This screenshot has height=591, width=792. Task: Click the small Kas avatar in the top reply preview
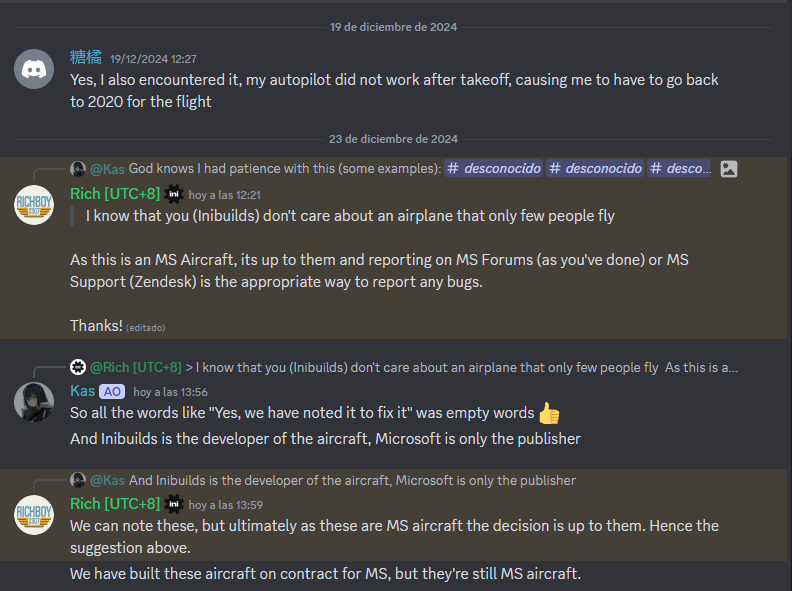pyautogui.click(x=78, y=169)
